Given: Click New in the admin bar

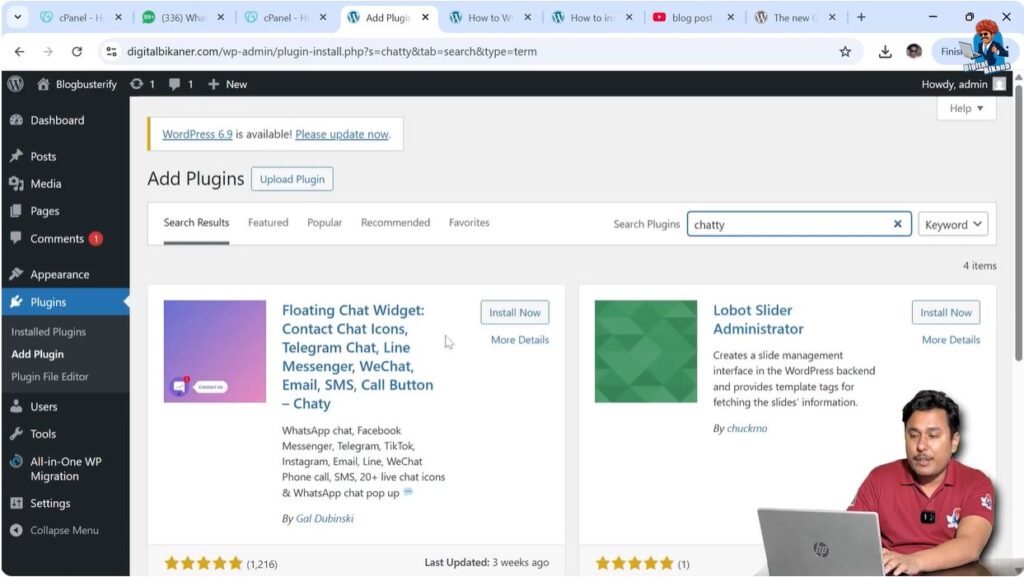Looking at the screenshot, I should point(227,84).
